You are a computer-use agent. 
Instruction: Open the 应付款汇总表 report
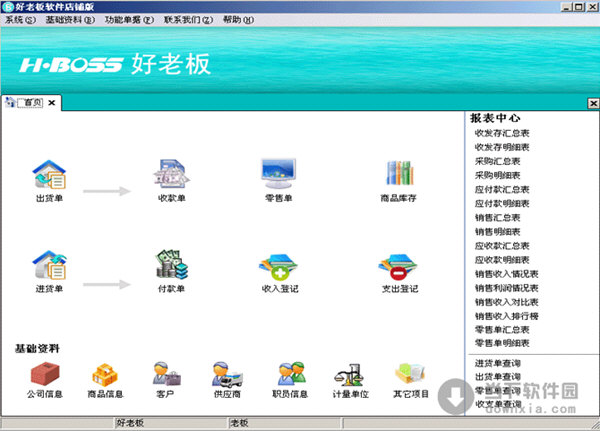click(x=502, y=189)
